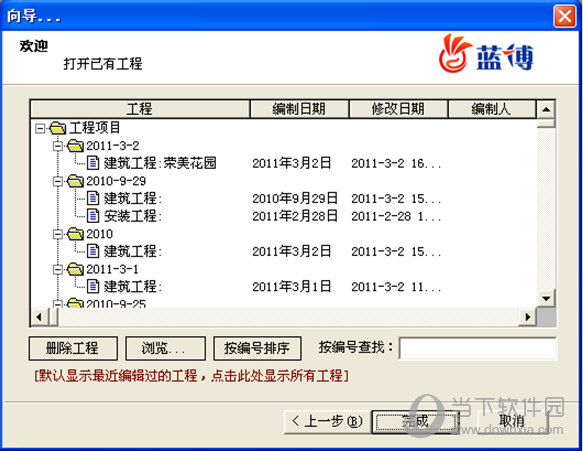Click the modified date 2011-3-2 11...
The image size is (583, 451).
396,287
